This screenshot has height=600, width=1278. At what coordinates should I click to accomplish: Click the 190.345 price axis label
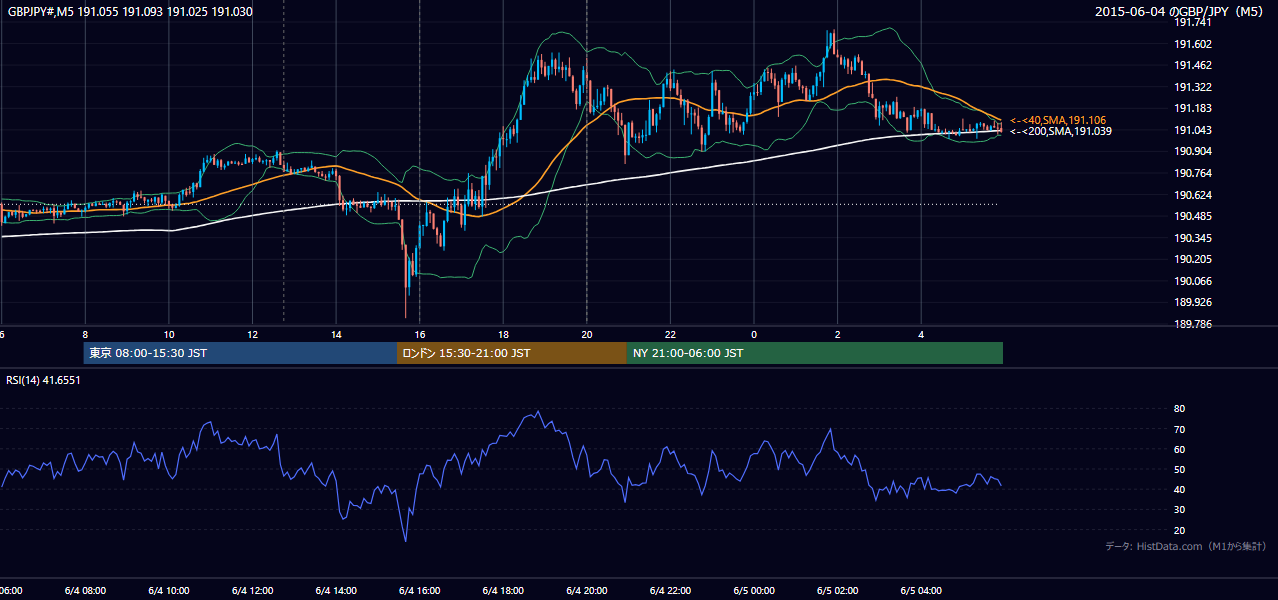1193,238
